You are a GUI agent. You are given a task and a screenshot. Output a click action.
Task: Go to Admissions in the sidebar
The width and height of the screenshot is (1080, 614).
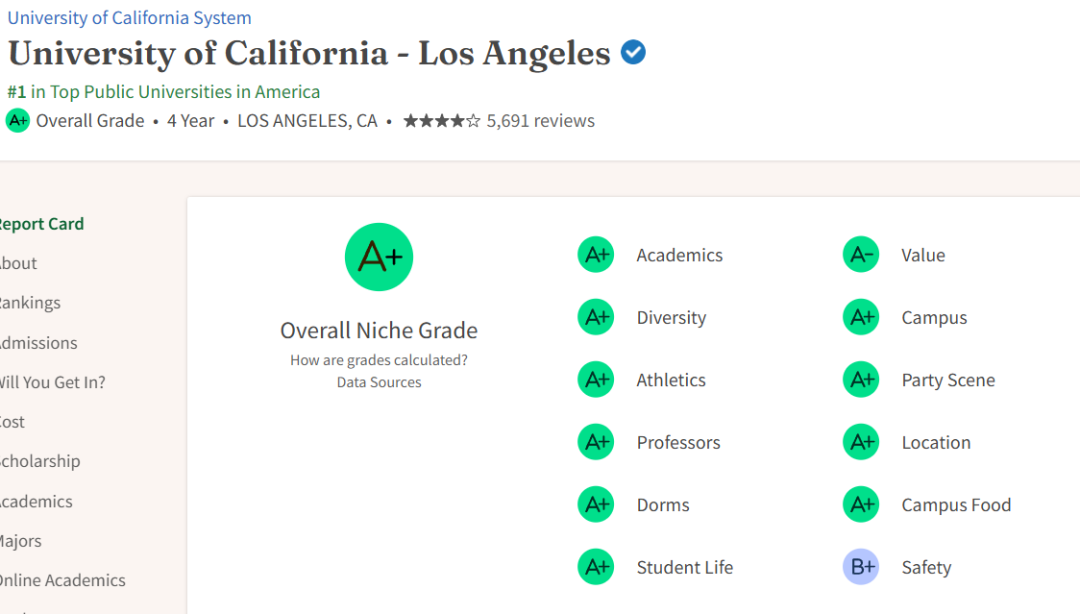(37, 342)
